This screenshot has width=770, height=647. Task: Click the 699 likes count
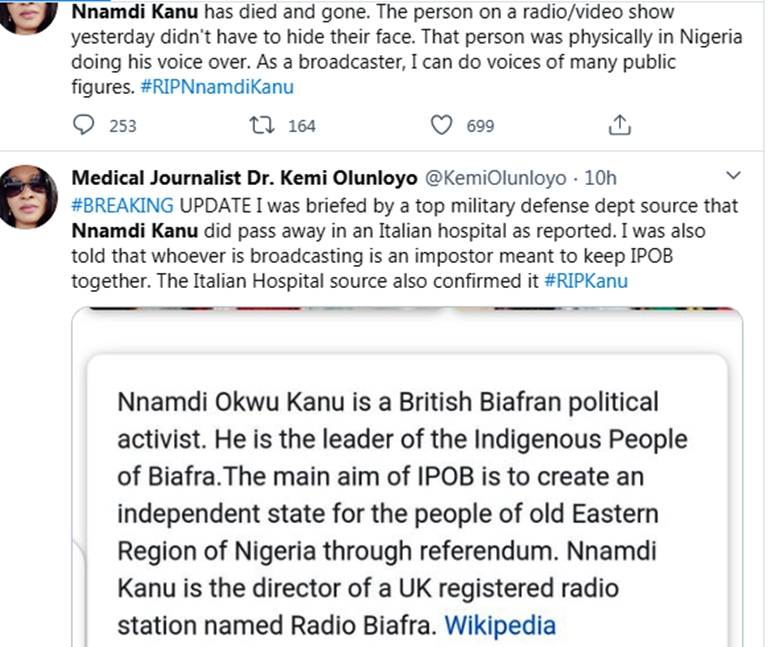480,126
